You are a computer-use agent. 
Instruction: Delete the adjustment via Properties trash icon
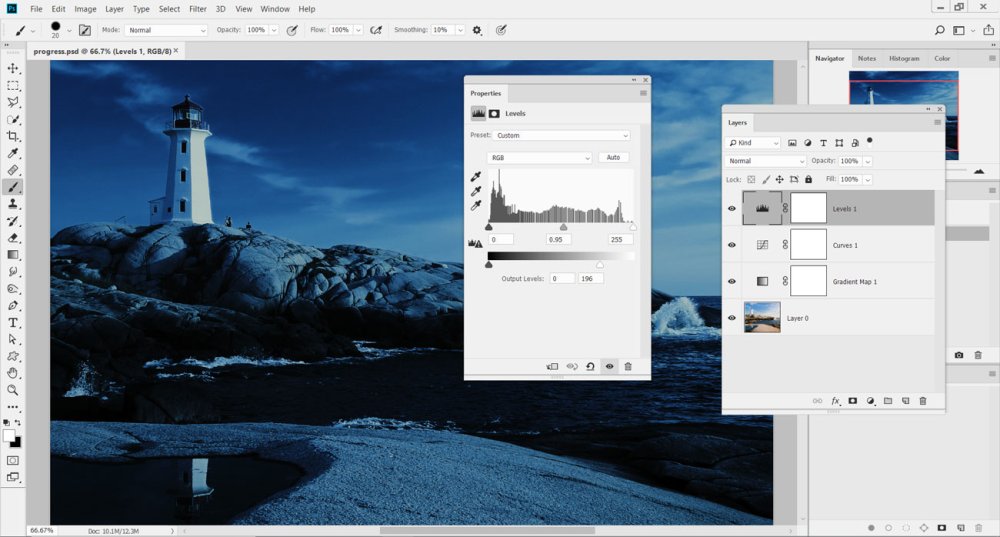628,366
